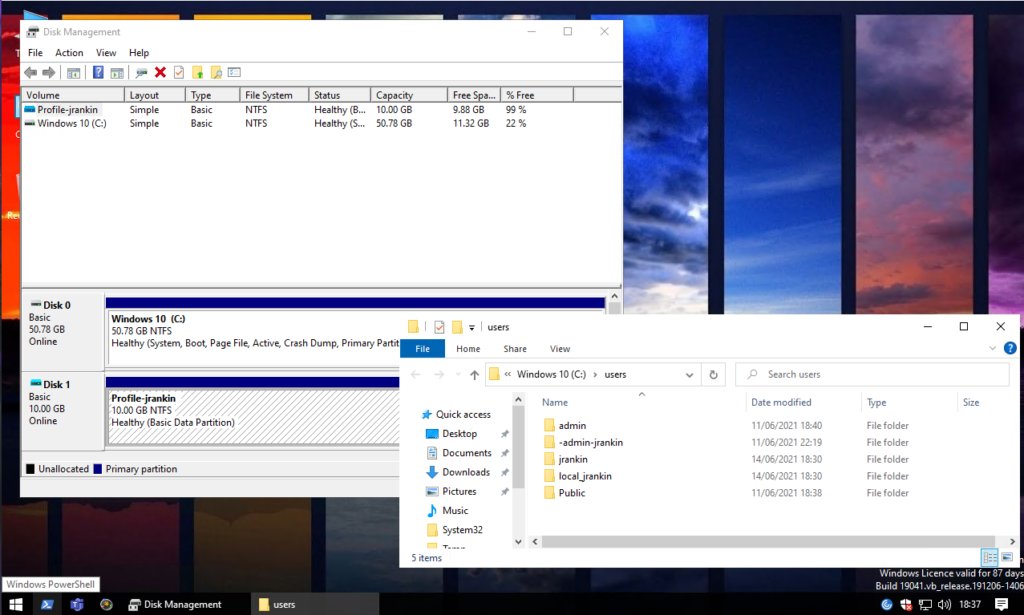Open the Quick Access Toolbar customize dropdown
Image resolution: width=1024 pixels, height=615 pixels.
point(472,327)
